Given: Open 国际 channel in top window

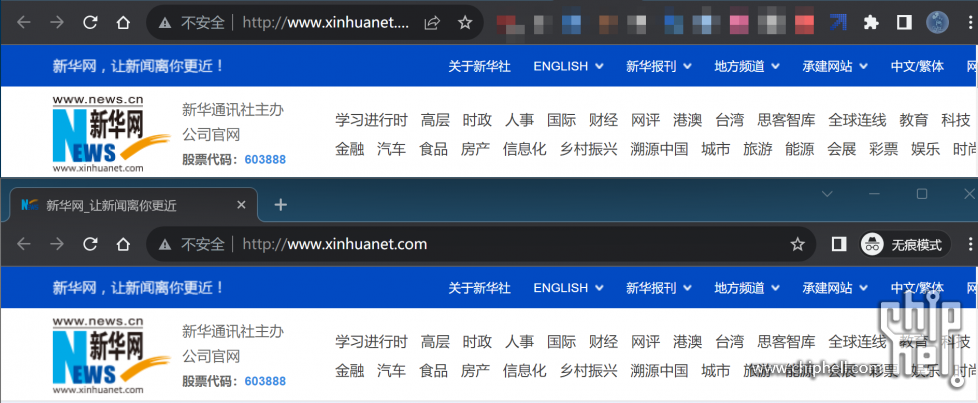Looking at the screenshot, I should pos(561,120).
